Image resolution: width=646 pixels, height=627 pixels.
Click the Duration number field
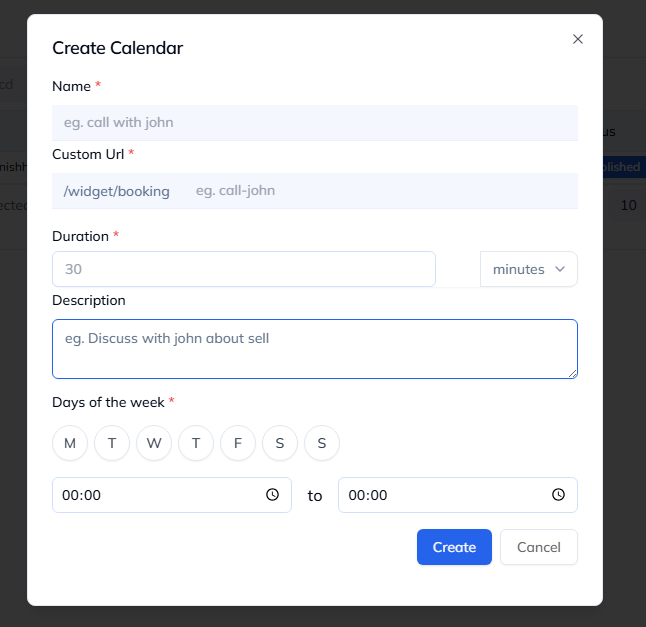(x=243, y=269)
